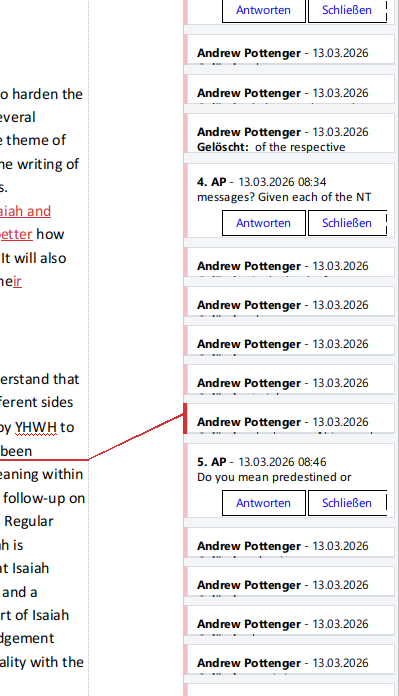This screenshot has width=399, height=696.
Task: Open comment '5. AP - 13.03.2026 08:46' header
Action: pos(261,462)
